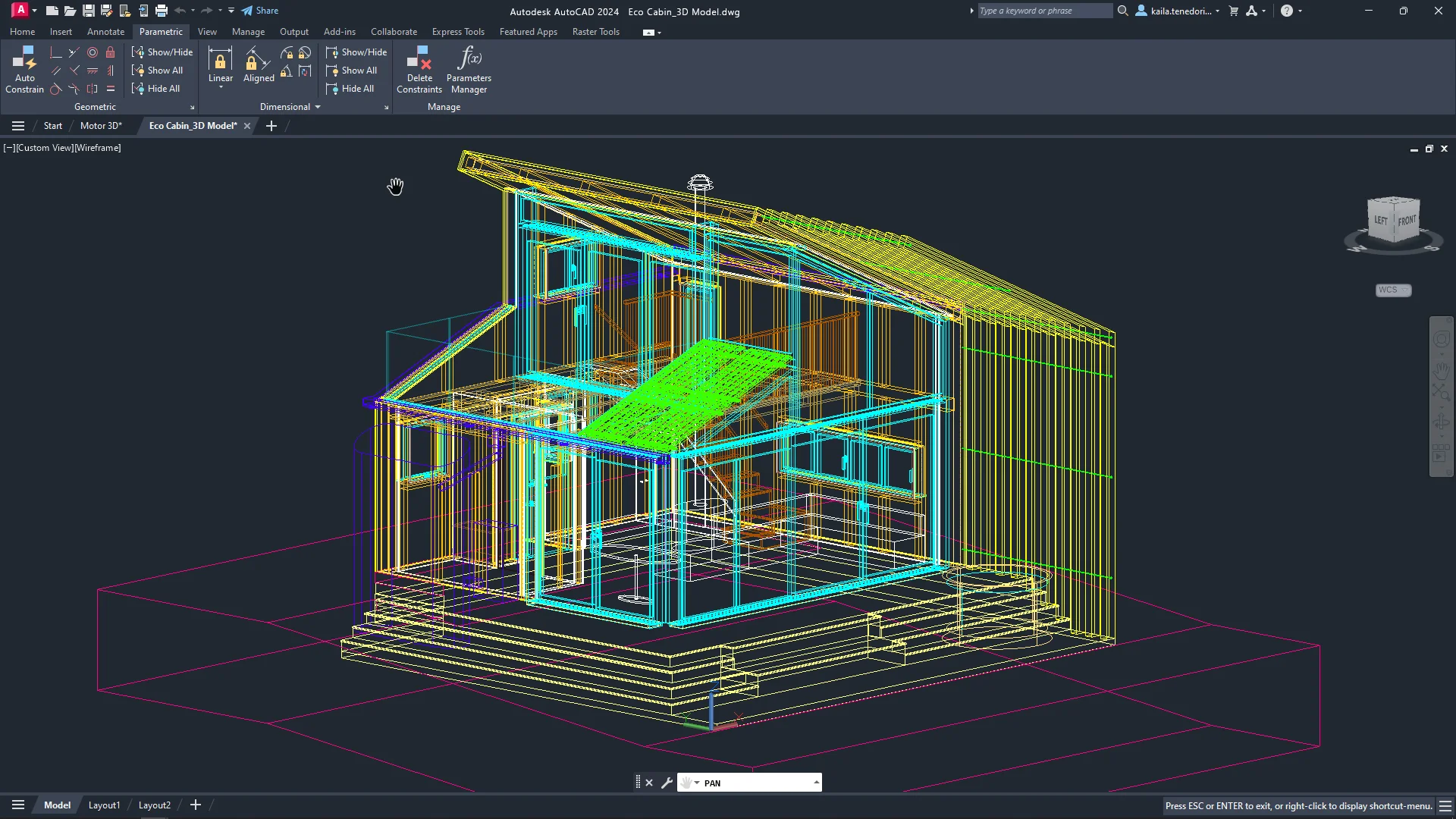Open the Parametric ribbon tab
The width and height of the screenshot is (1456, 819).
pyautogui.click(x=161, y=31)
